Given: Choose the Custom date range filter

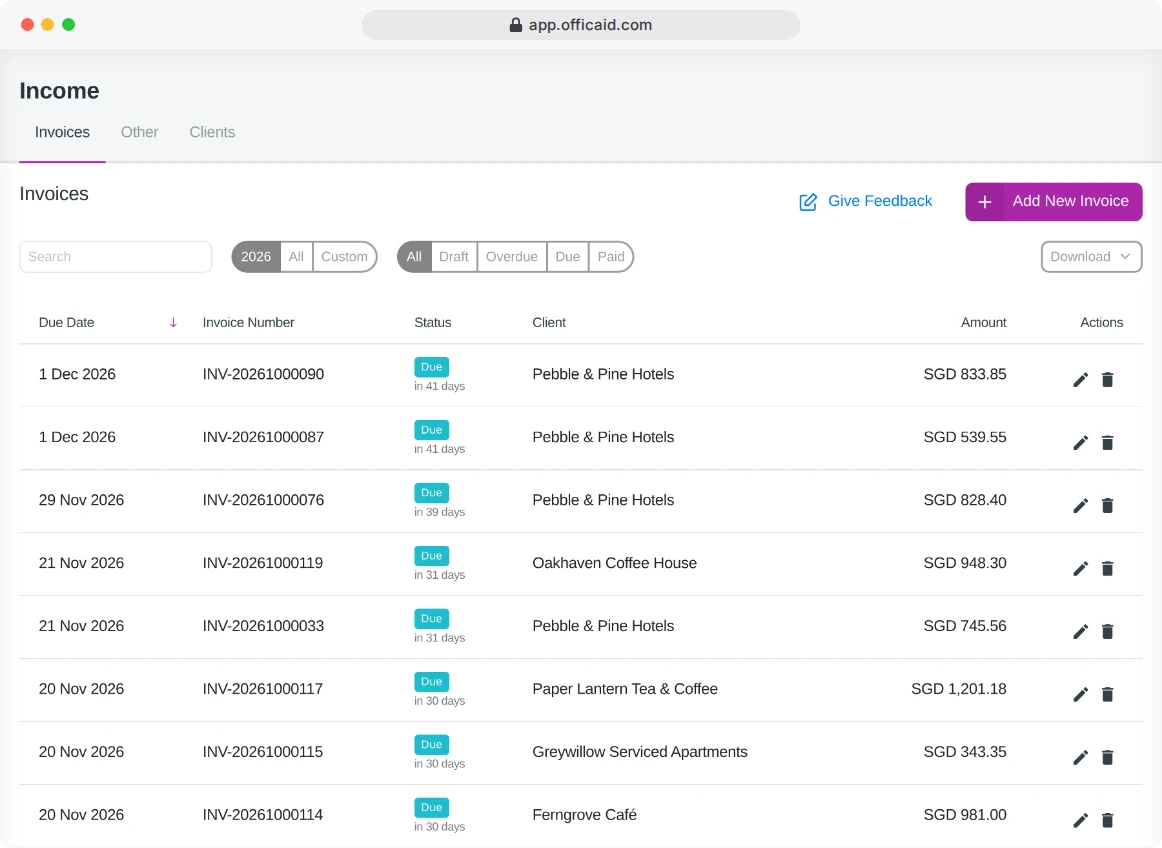Looking at the screenshot, I should point(345,256).
